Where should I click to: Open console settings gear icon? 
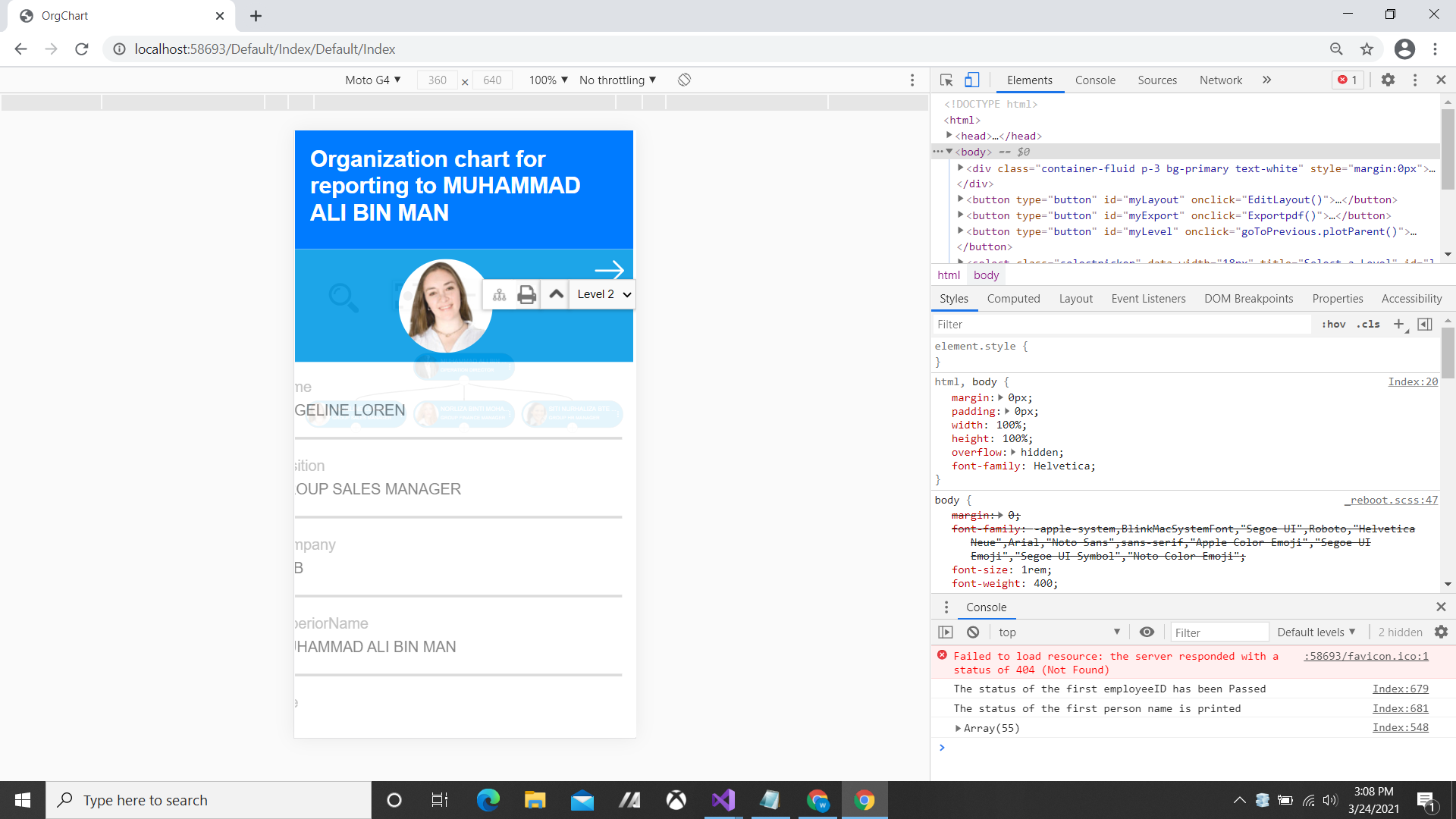click(1441, 632)
